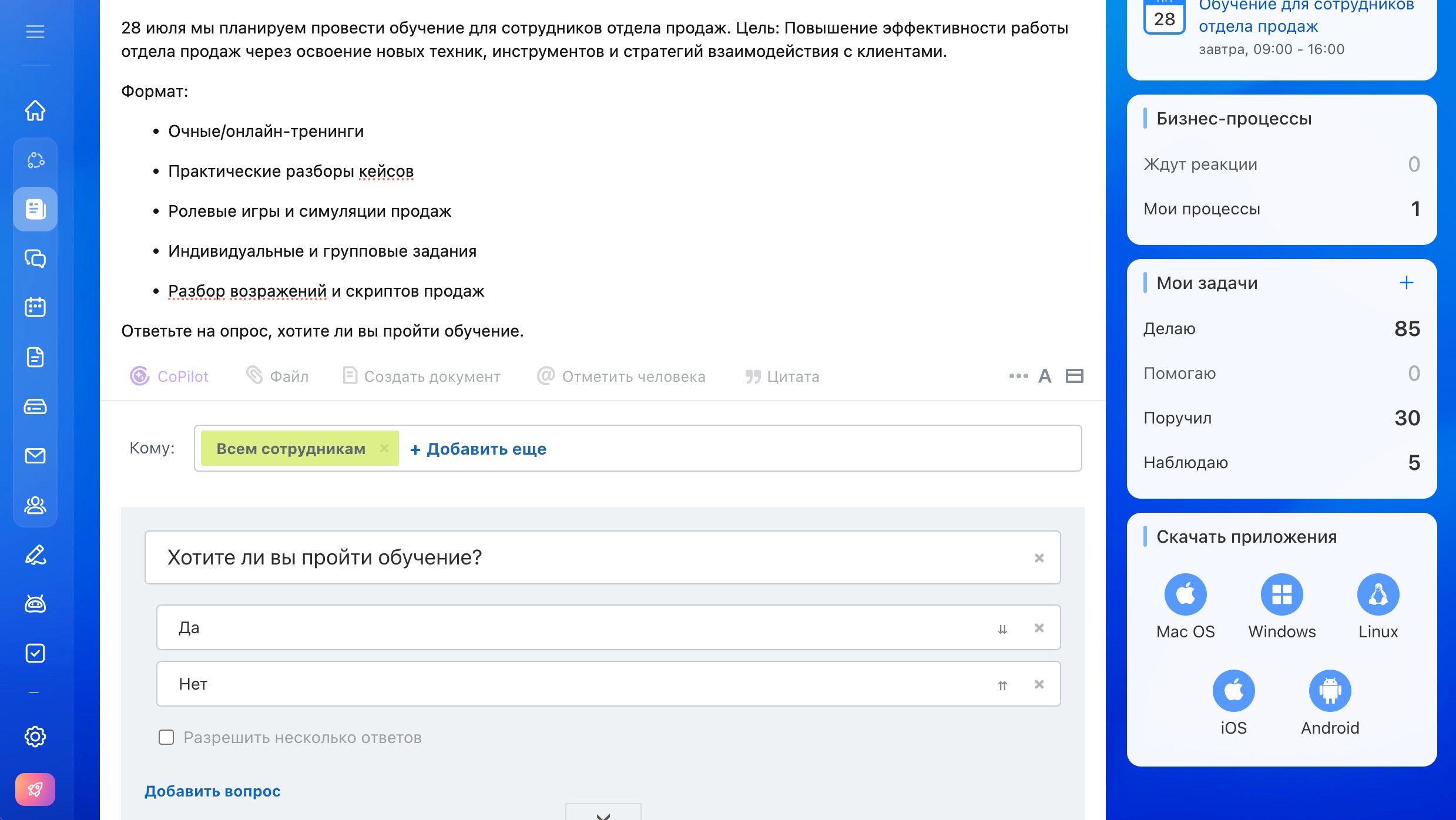Click Ролевые игры и симуляции продаж line
The image size is (1456, 820).
(x=310, y=211)
